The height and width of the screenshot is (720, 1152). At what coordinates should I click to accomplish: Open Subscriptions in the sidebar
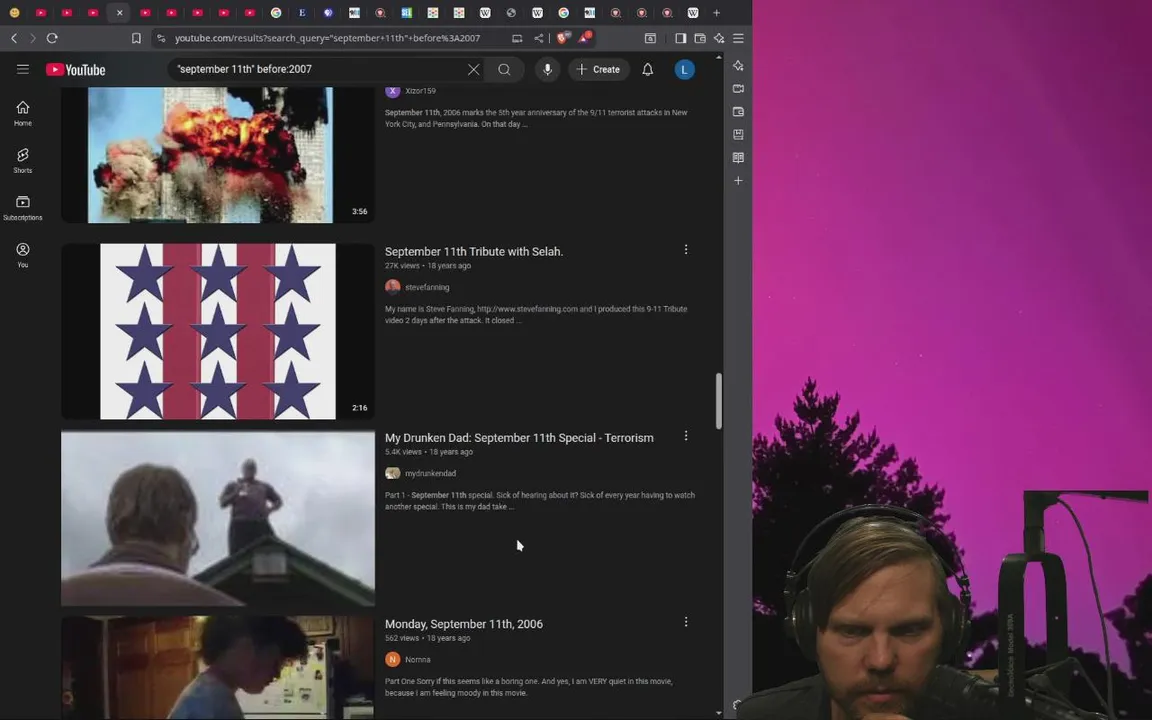23,208
